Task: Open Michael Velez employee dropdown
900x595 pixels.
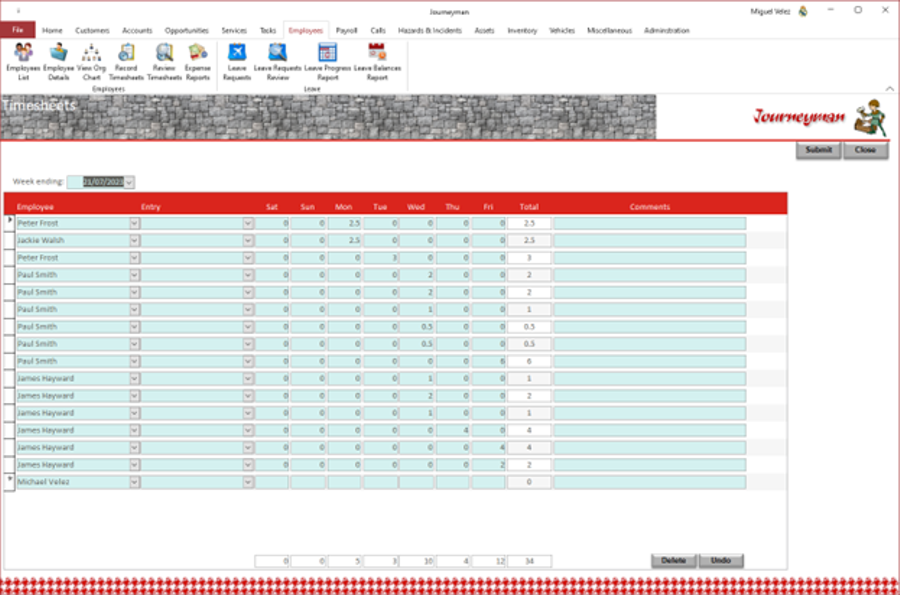Action: (x=134, y=482)
